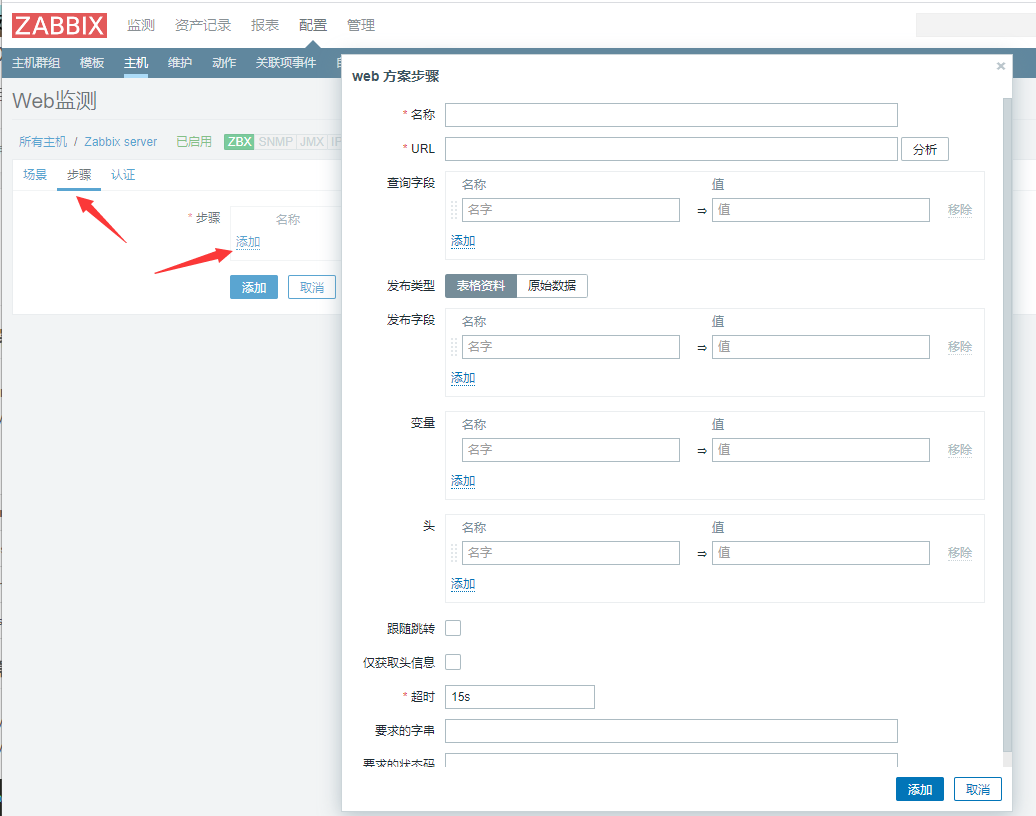This screenshot has width=1036, height=816.
Task: Click 取消 button on Web监测 form
Action: [312, 287]
